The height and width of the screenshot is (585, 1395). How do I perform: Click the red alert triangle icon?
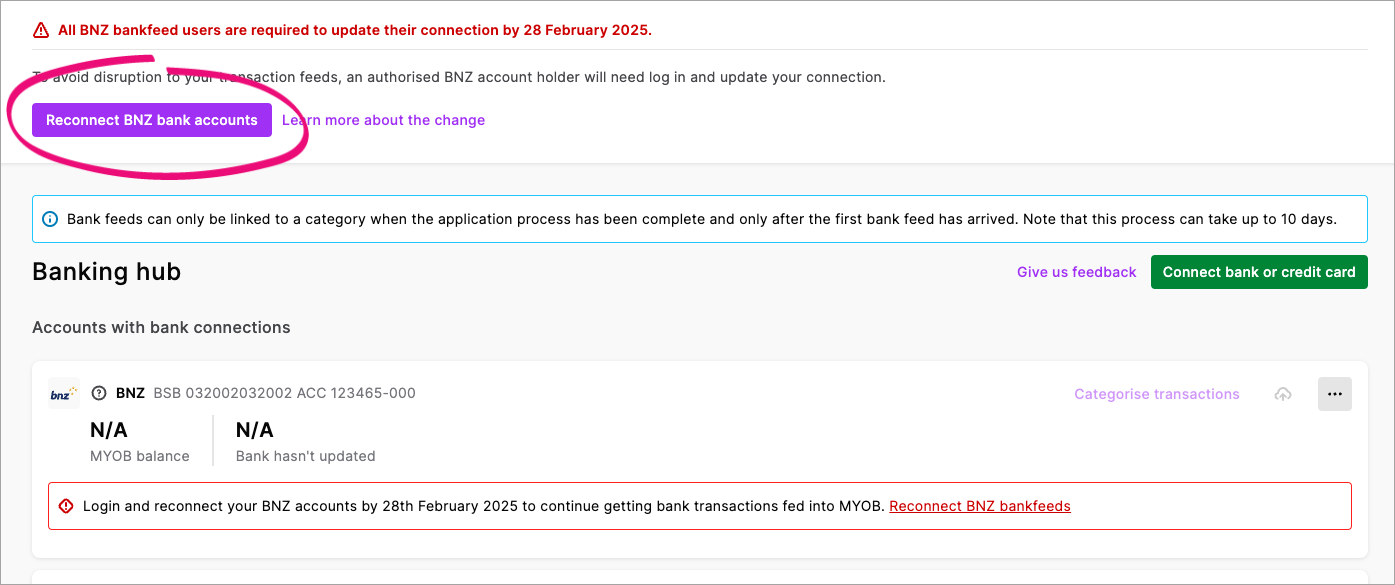(x=41, y=30)
